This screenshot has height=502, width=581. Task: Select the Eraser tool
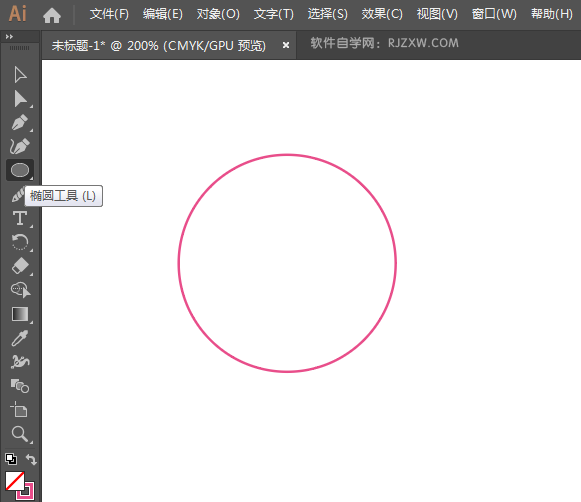coord(20,266)
